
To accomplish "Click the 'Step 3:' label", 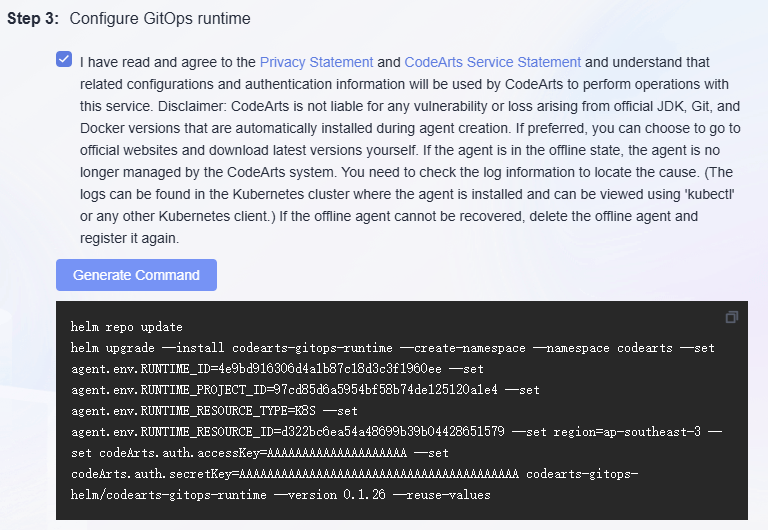I will 34,19.
